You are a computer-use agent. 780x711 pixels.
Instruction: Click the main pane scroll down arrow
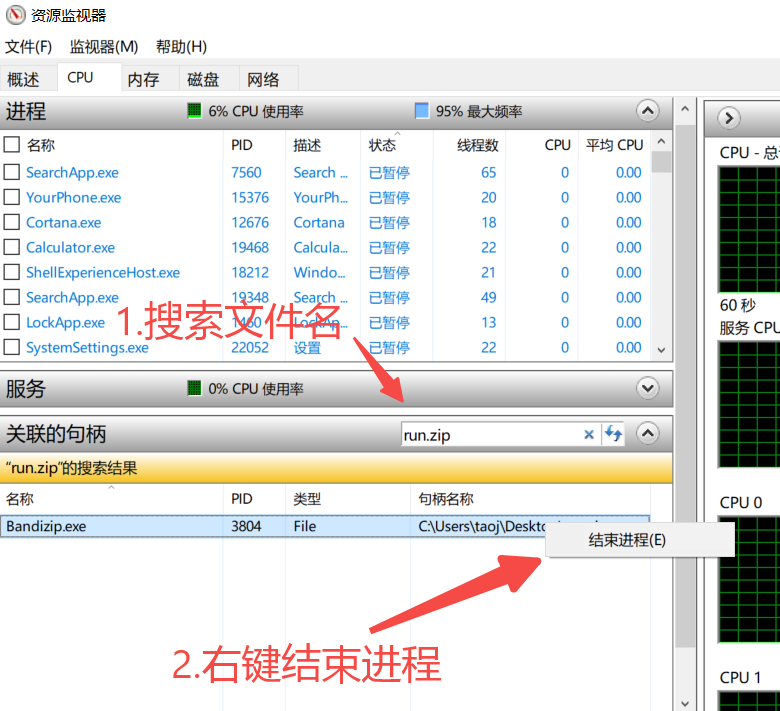click(685, 703)
